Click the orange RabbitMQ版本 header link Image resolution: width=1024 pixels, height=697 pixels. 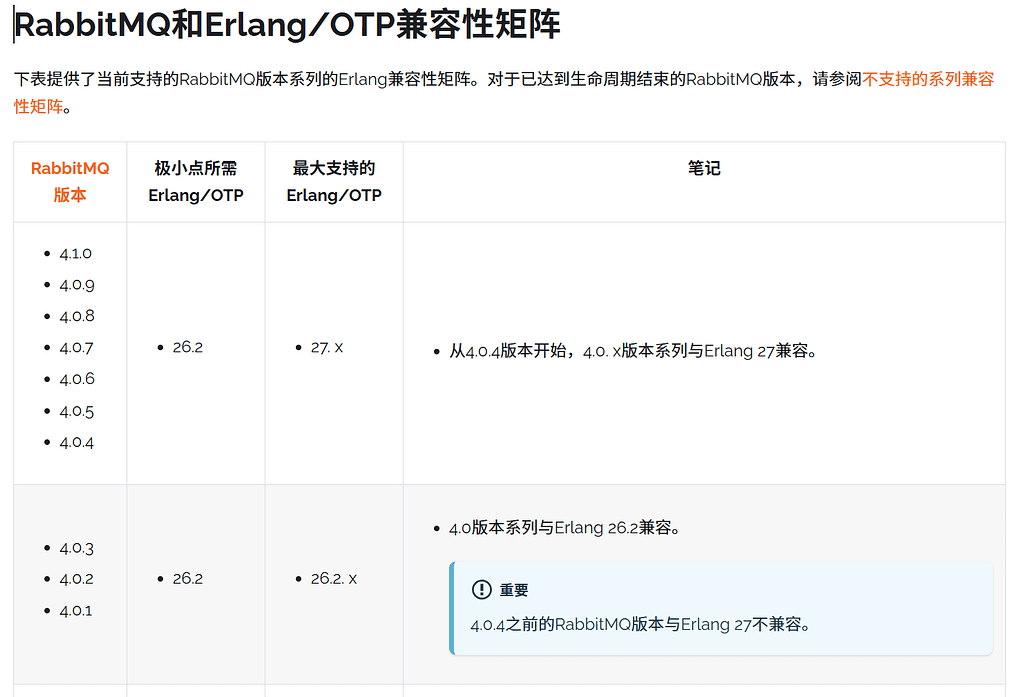coord(70,182)
